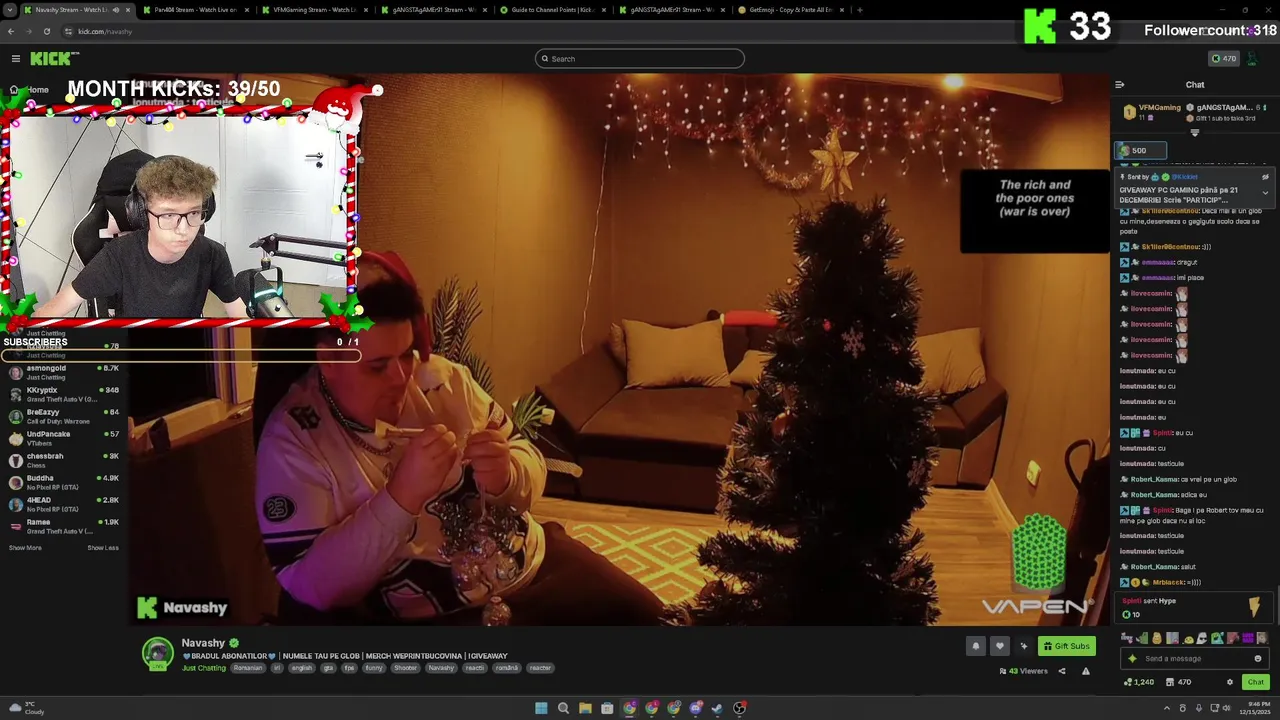Open the channel shop with 470 icon
Image resolution: width=1280 pixels, height=720 pixels.
[x=1177, y=682]
